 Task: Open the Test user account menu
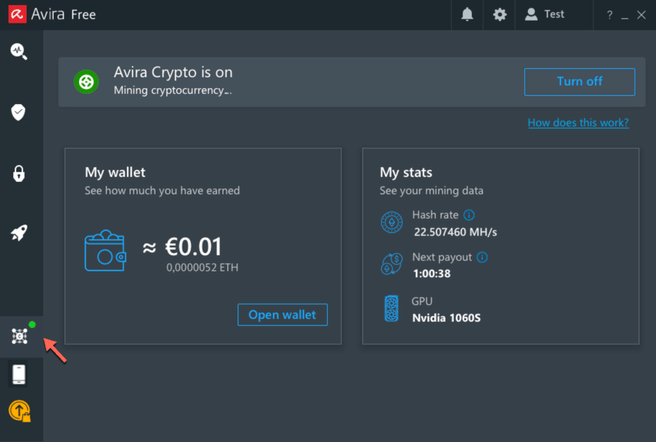546,15
